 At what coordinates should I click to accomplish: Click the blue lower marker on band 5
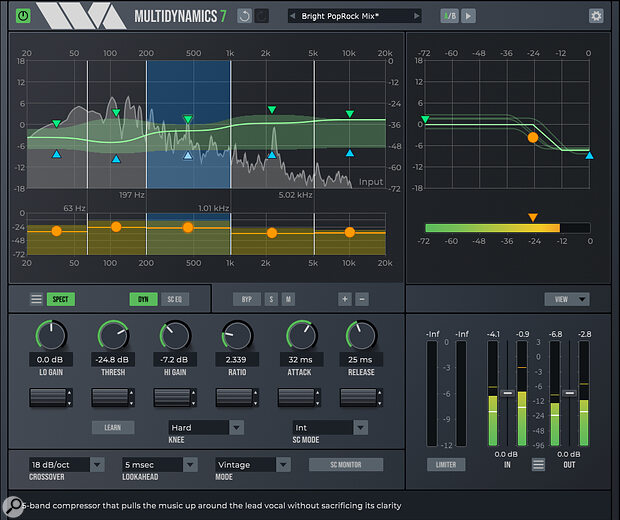point(350,153)
